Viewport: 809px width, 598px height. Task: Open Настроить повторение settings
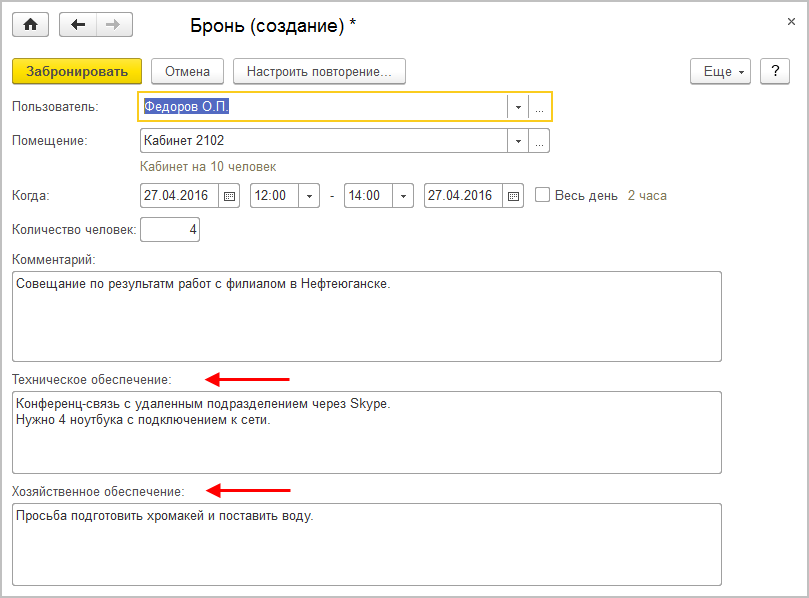tap(319, 71)
